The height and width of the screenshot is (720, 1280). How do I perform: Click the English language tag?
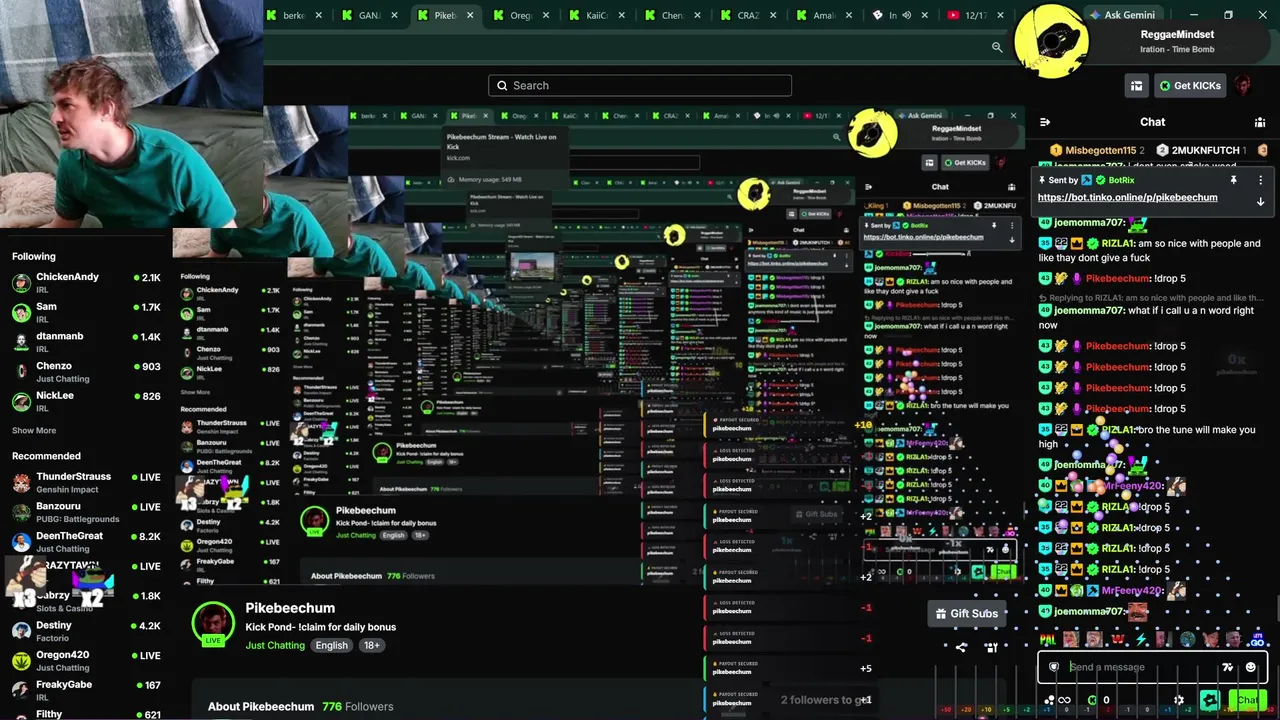(x=332, y=645)
